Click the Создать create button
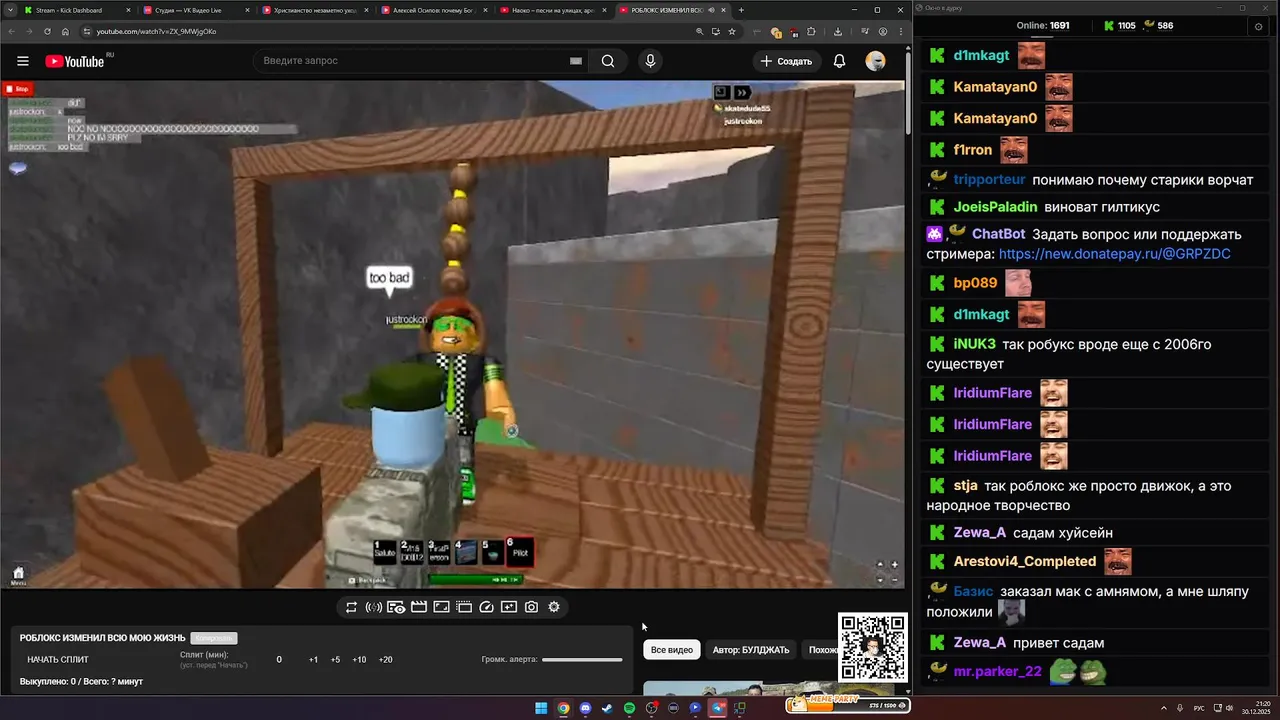Screen dimensions: 1280x720 click(786, 61)
